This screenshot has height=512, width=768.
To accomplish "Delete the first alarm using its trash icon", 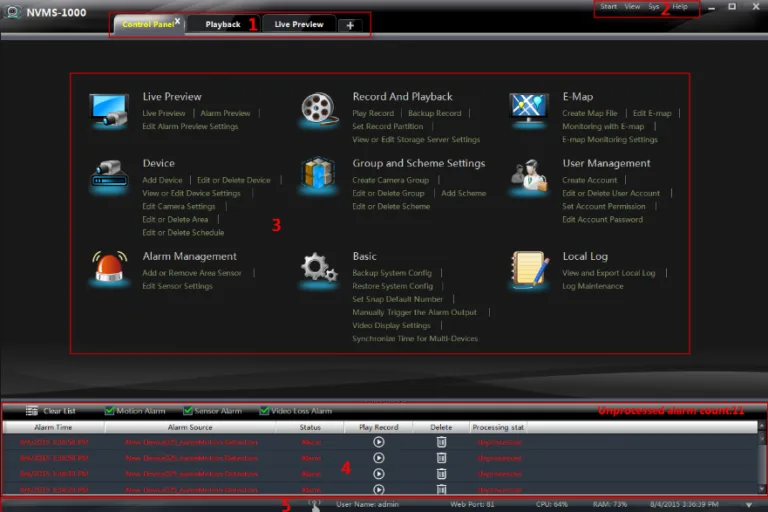I will pos(441,442).
